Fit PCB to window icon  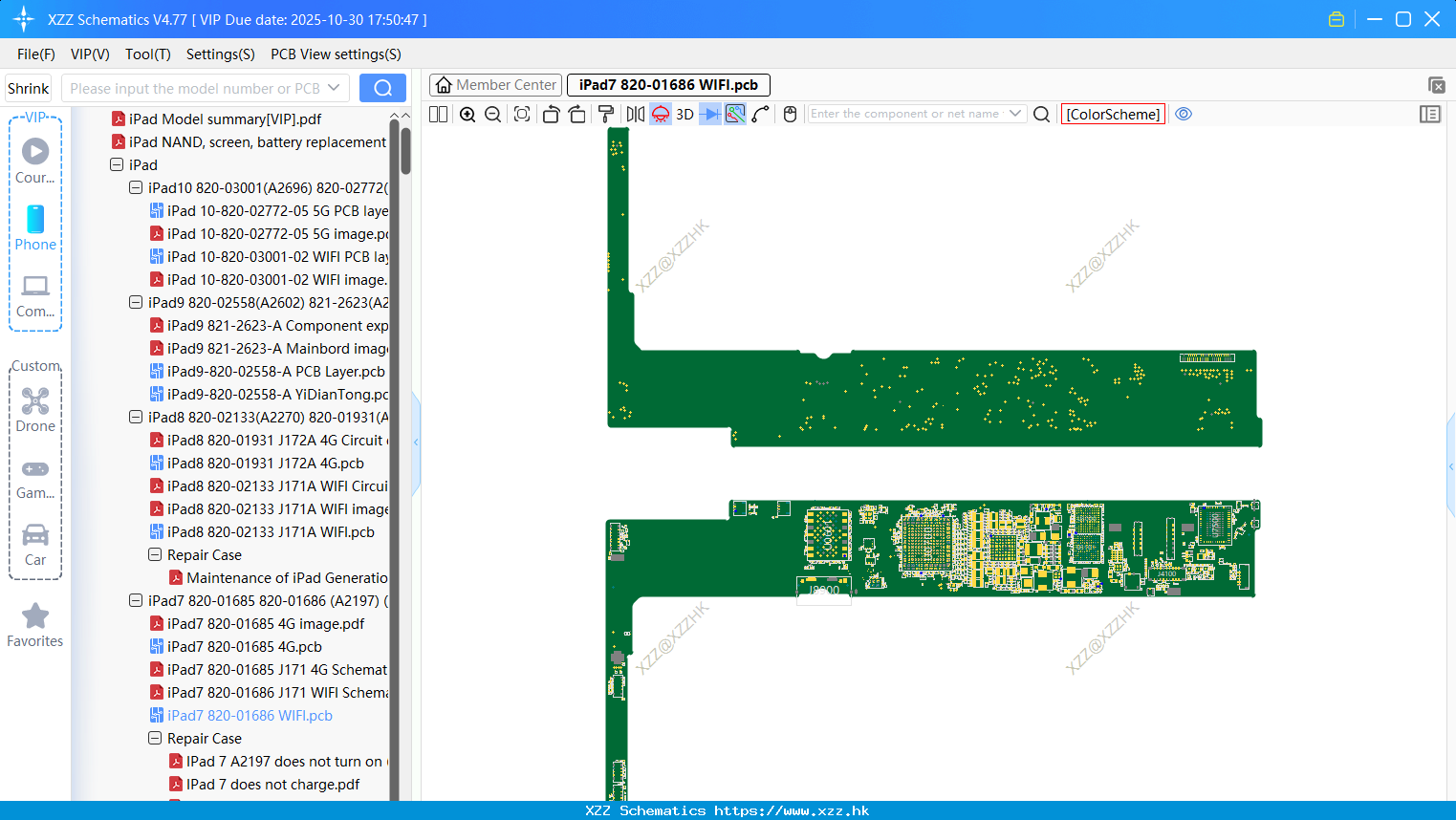(522, 114)
